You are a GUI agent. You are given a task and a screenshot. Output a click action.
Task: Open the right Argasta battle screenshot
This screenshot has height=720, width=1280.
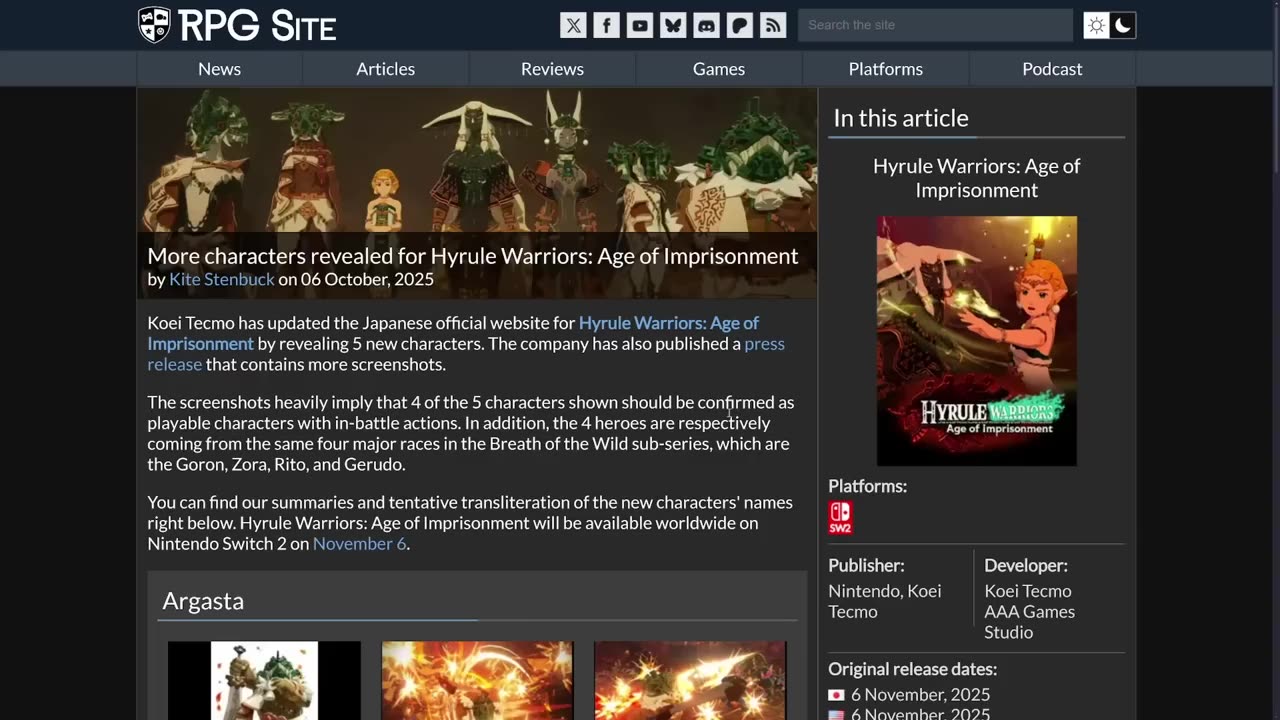(x=690, y=681)
